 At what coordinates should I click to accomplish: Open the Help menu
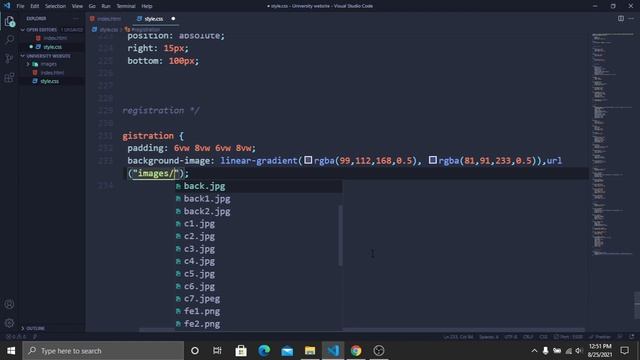[147, 6]
